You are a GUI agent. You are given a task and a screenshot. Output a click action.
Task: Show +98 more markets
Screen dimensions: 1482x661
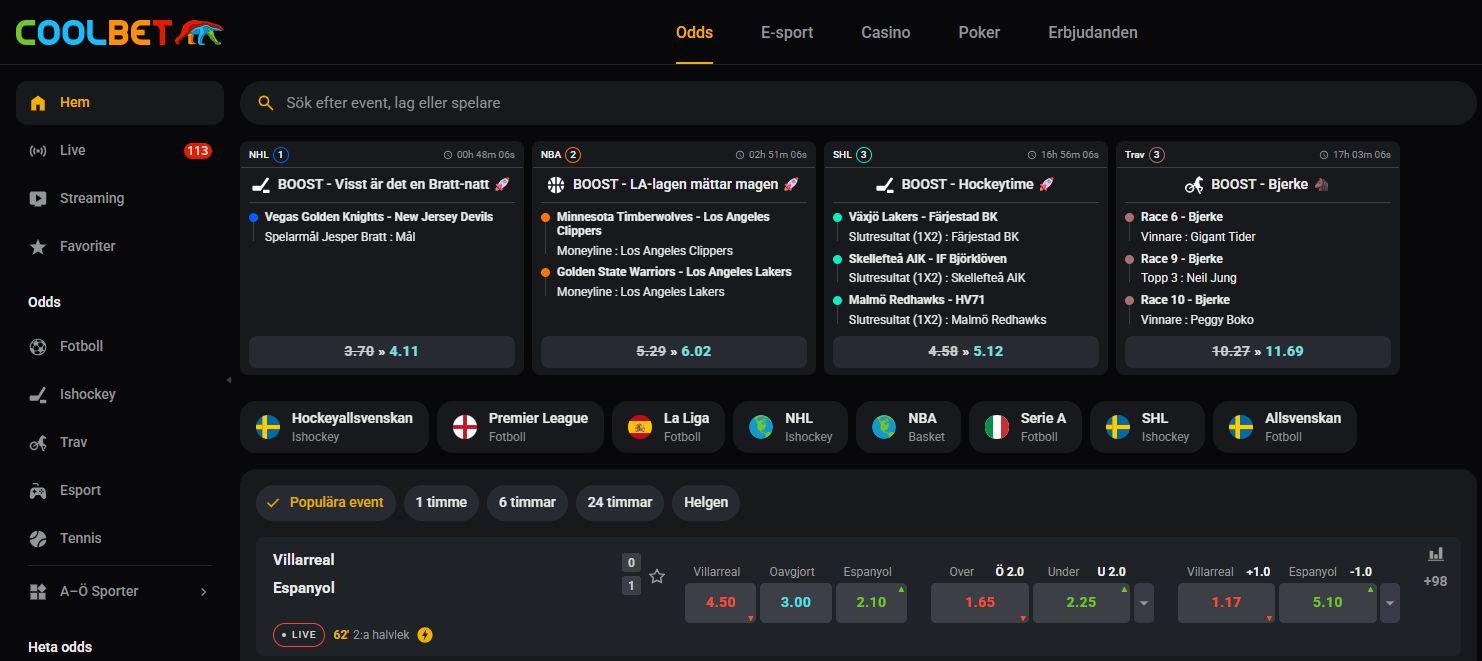click(1435, 581)
